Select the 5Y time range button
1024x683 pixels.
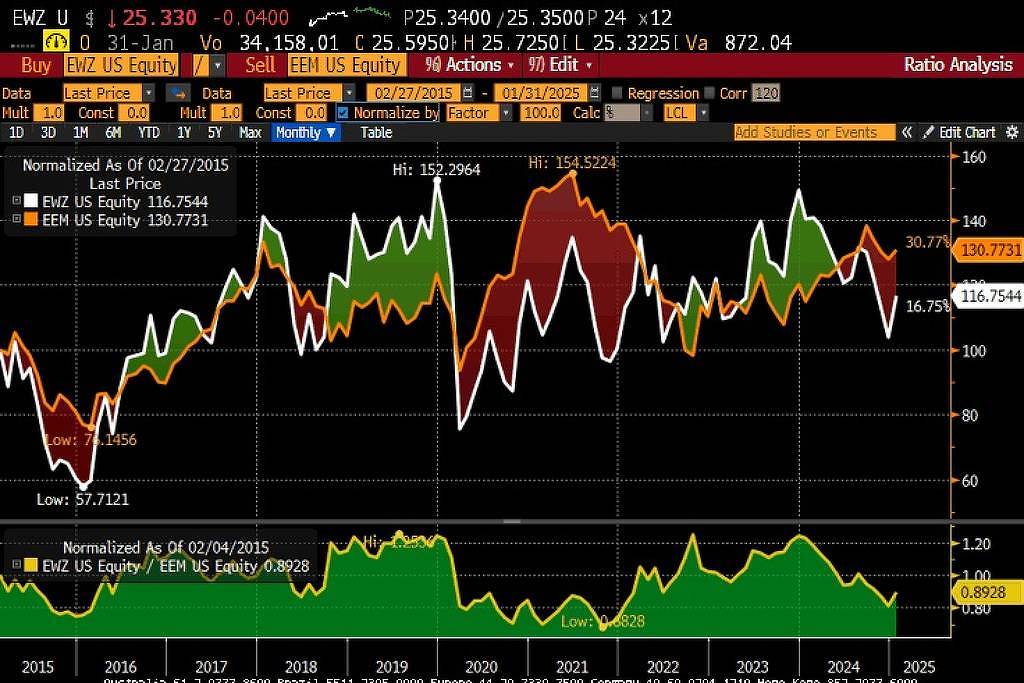tap(215, 133)
